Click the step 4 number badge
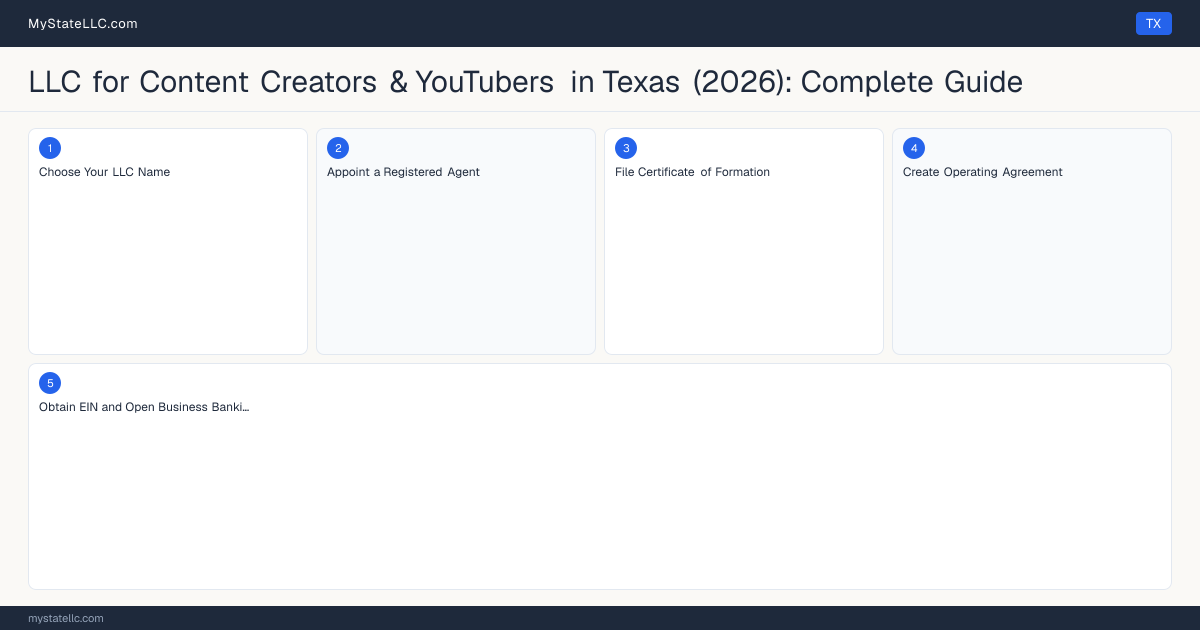 pyautogui.click(x=914, y=148)
